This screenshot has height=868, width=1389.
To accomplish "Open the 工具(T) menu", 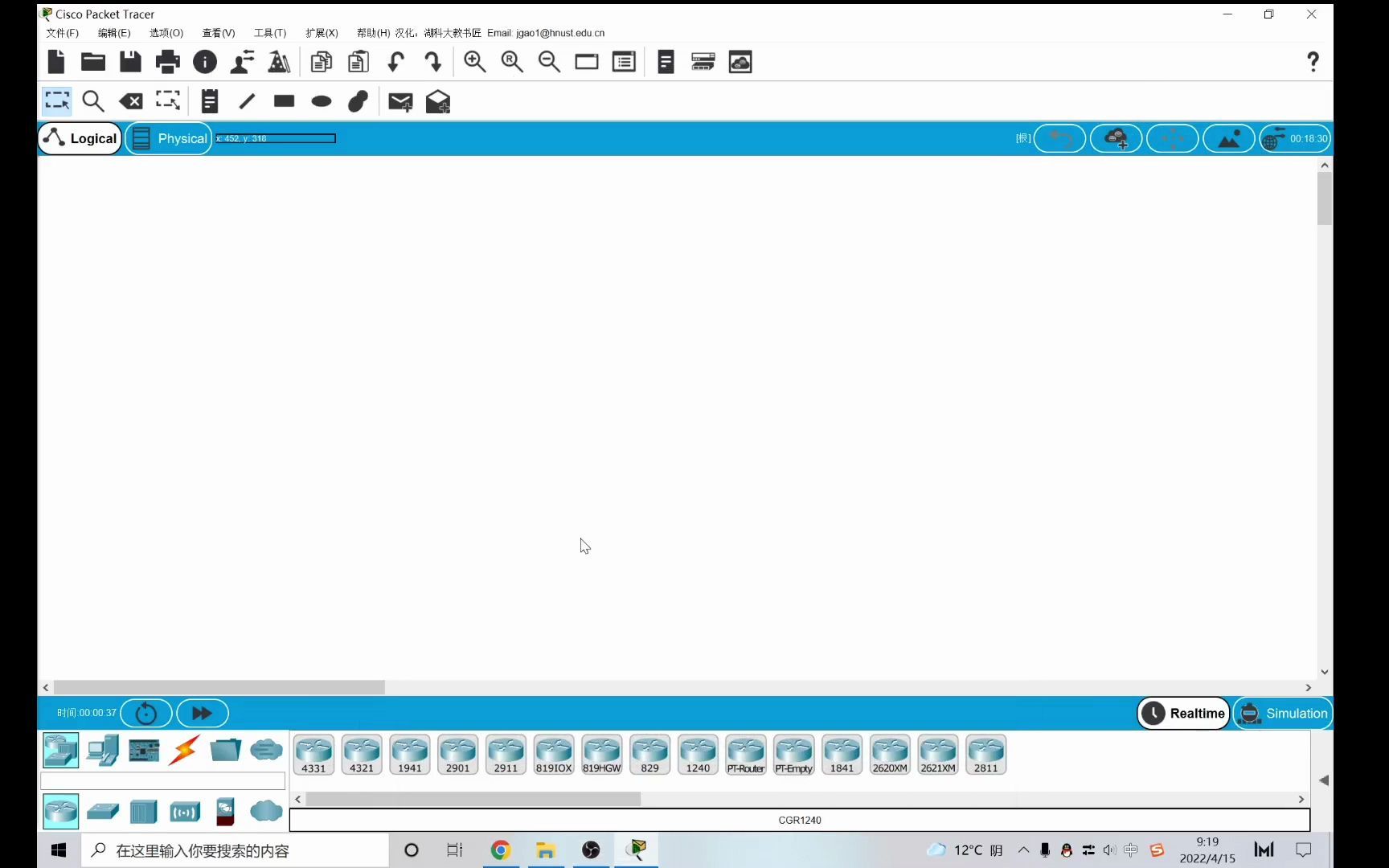I will (x=270, y=33).
